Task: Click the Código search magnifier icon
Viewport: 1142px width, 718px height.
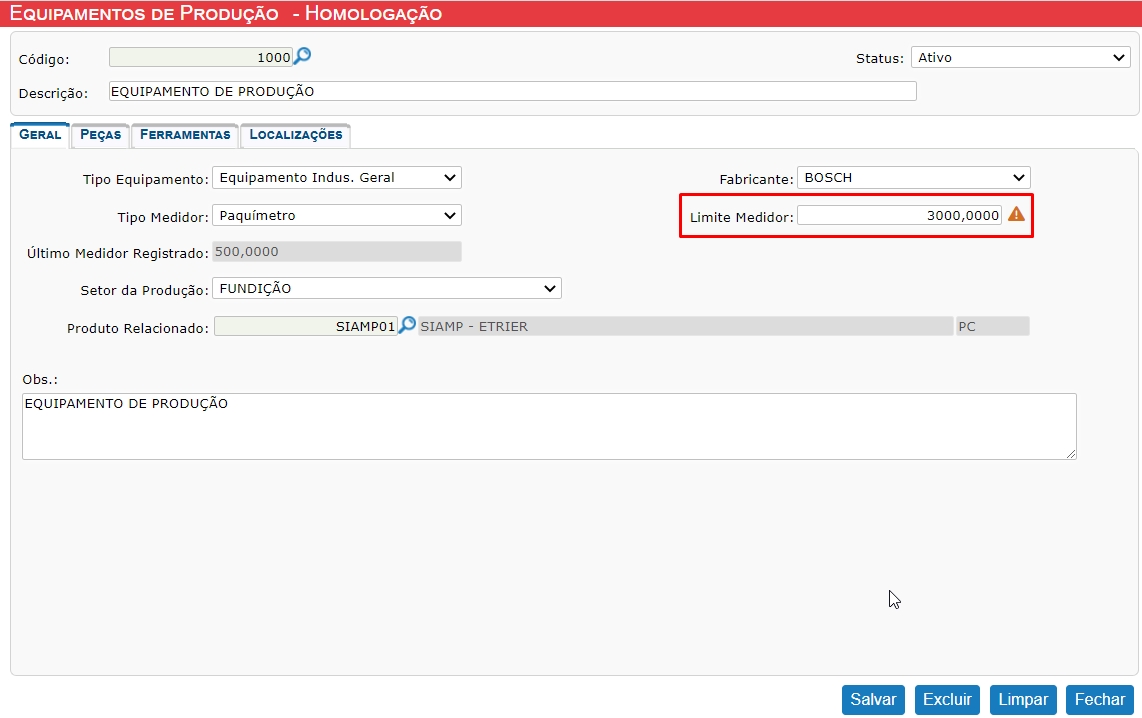Action: 302,56
